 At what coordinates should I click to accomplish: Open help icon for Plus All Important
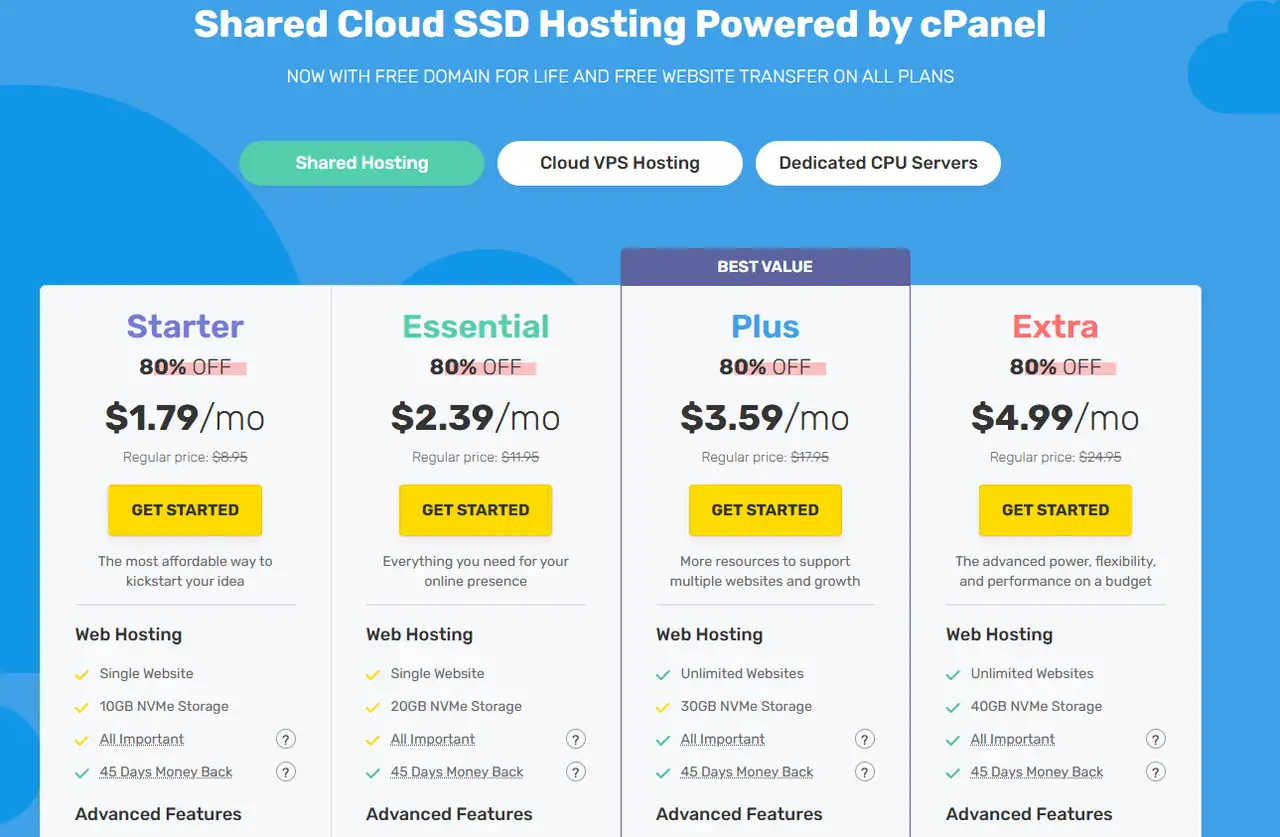[865, 740]
